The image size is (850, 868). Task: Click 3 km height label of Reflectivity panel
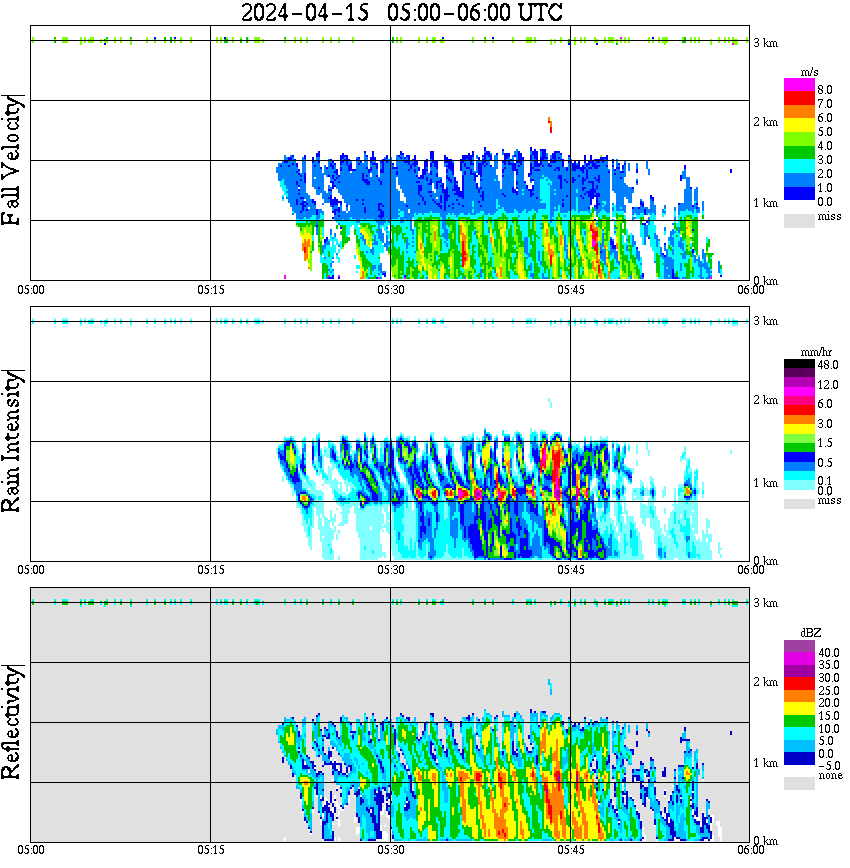[x=766, y=603]
